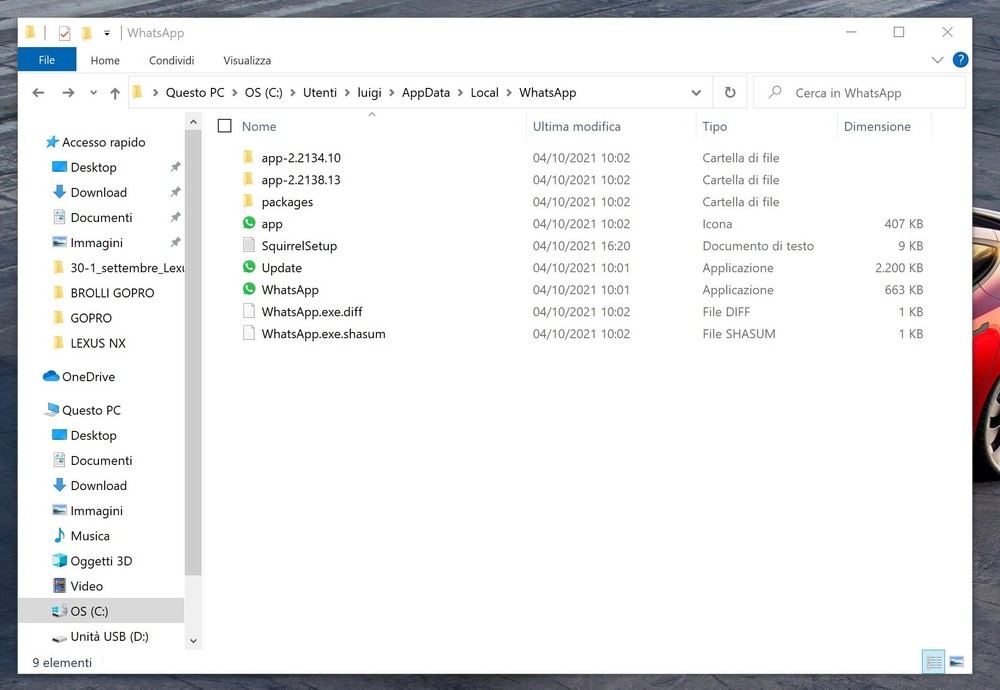
Task: Click the Video filmstrip icon in sidebar
Action: coord(59,585)
